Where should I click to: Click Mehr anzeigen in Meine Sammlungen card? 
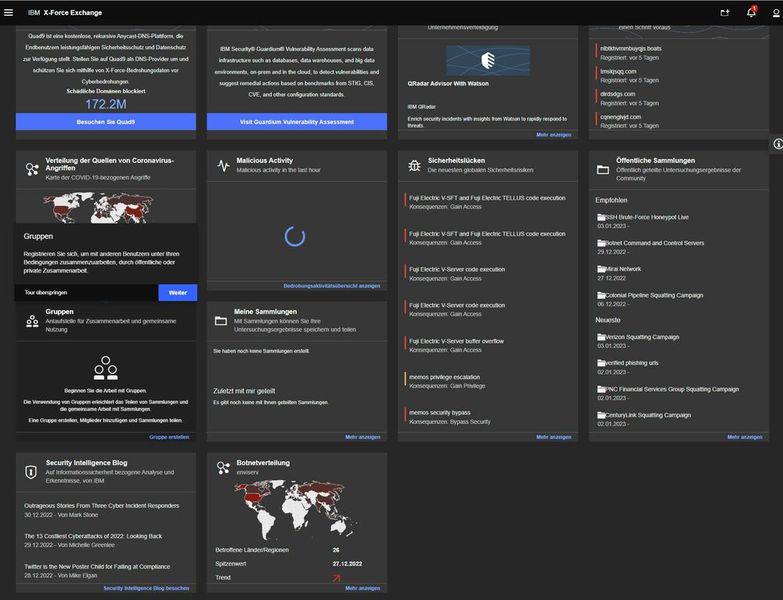click(363, 437)
